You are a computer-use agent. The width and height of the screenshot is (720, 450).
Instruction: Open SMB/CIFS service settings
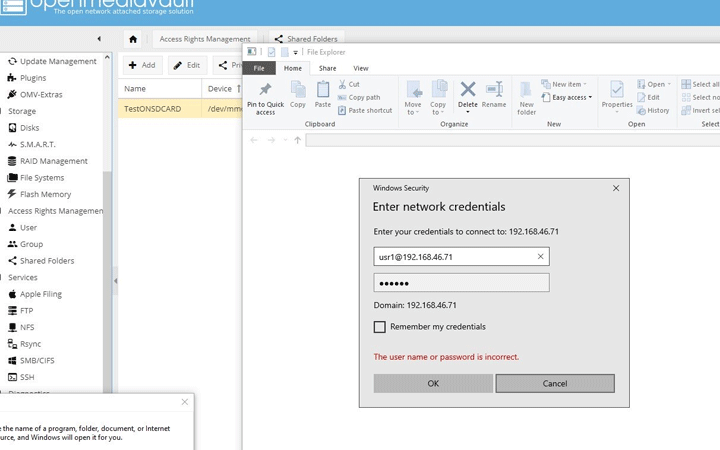[x=31, y=360]
